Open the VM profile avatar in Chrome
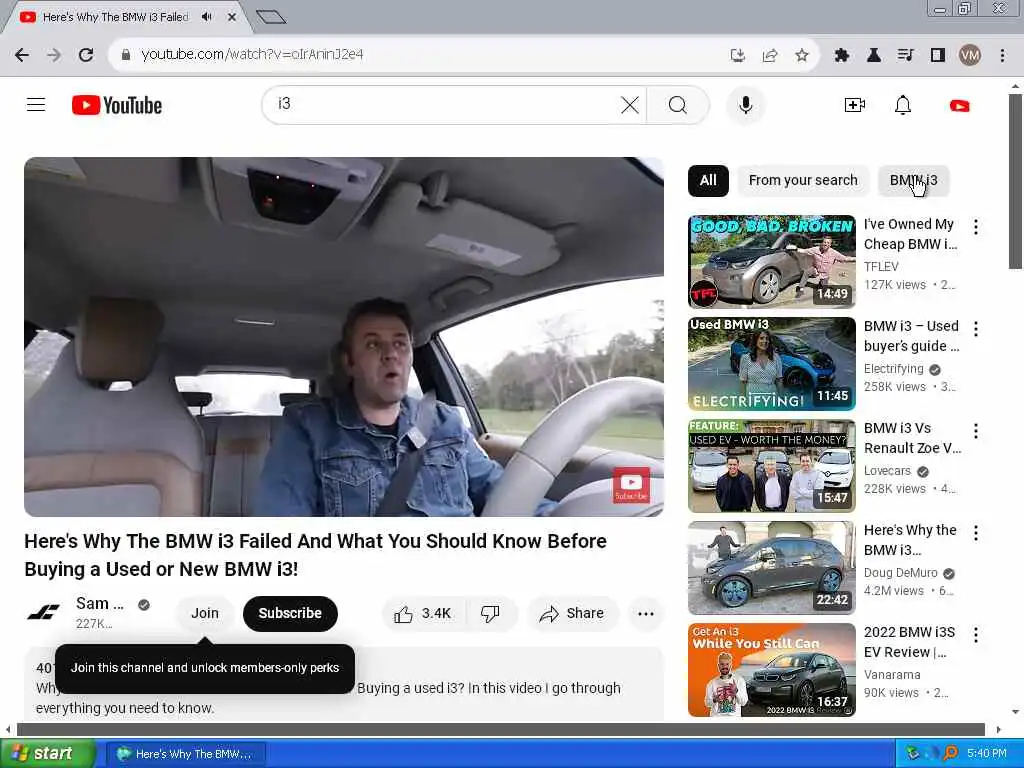 point(970,55)
